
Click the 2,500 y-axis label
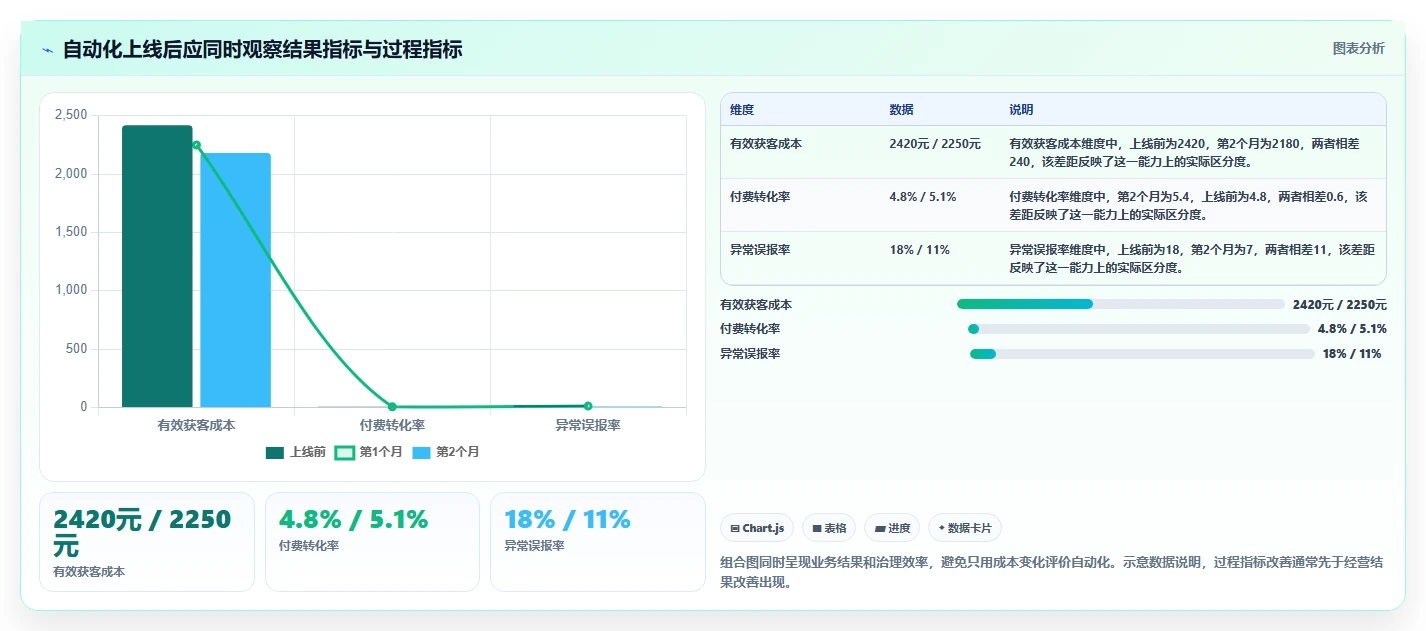click(x=71, y=115)
